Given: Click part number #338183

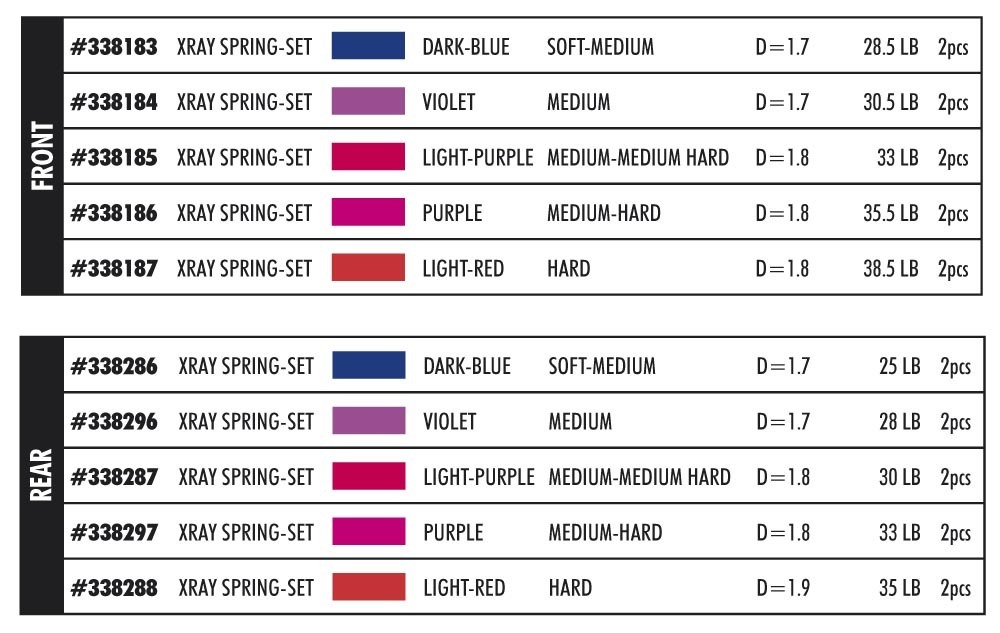Looking at the screenshot, I should coord(114,47).
